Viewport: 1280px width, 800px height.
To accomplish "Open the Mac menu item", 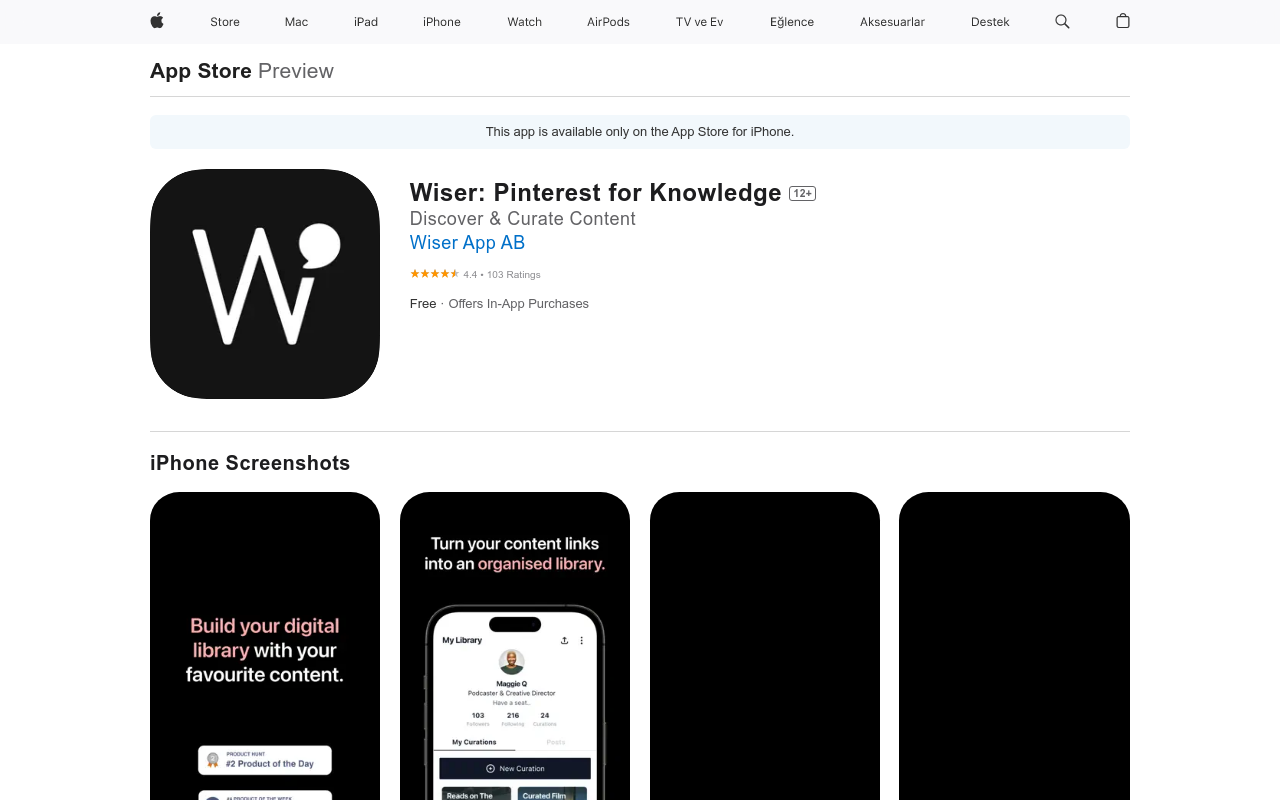I will pos(296,22).
